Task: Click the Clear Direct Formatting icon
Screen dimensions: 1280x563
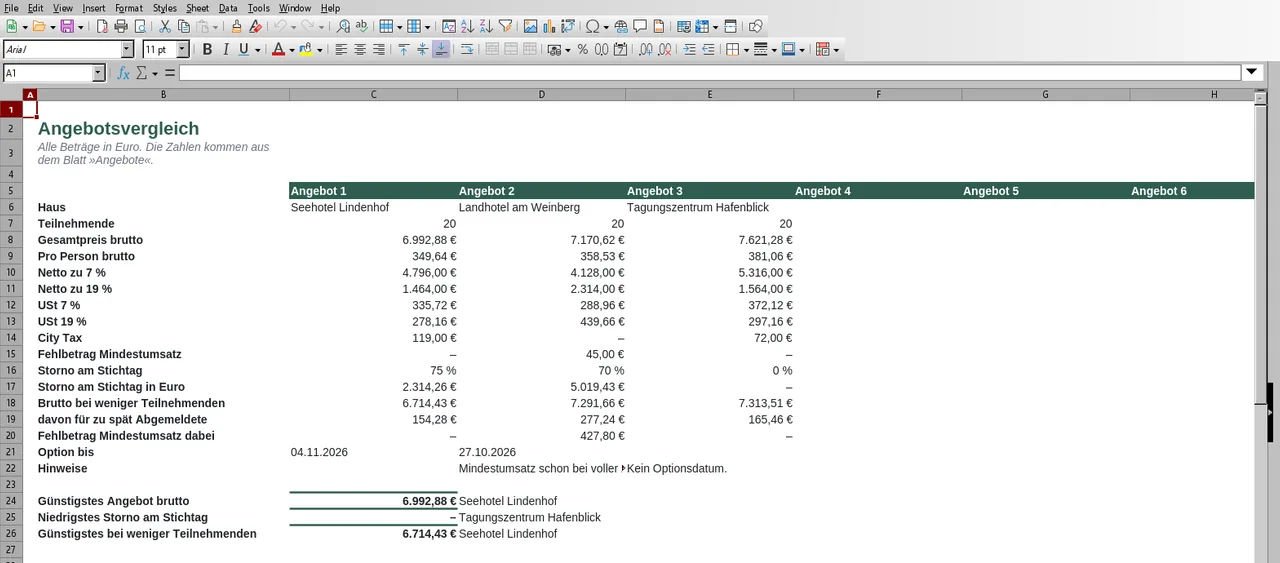Action: click(x=255, y=26)
